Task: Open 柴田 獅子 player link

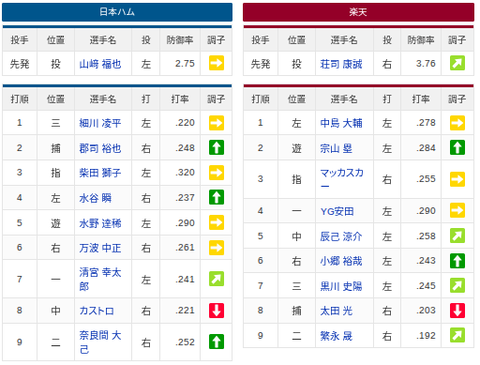Action: 100,173
